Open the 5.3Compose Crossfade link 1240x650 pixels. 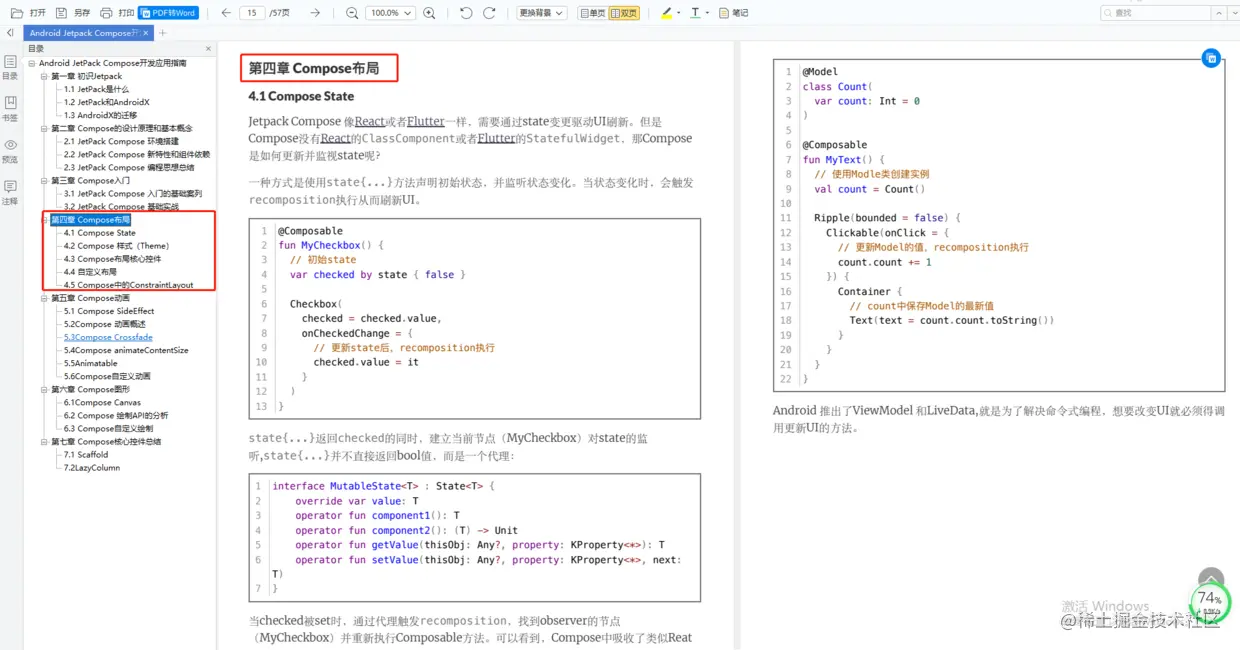(x=108, y=337)
